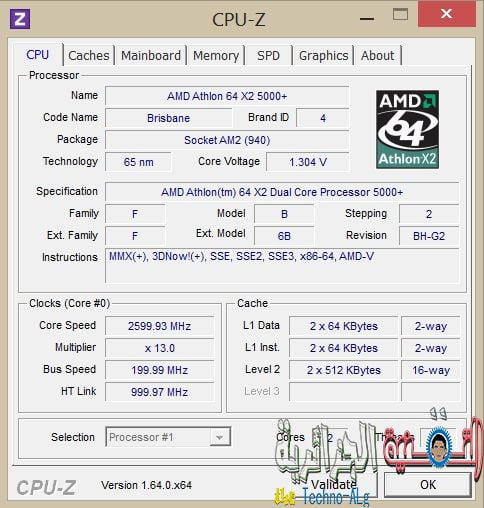
Task: Switch to the CPU tab
Action: click(x=38, y=55)
